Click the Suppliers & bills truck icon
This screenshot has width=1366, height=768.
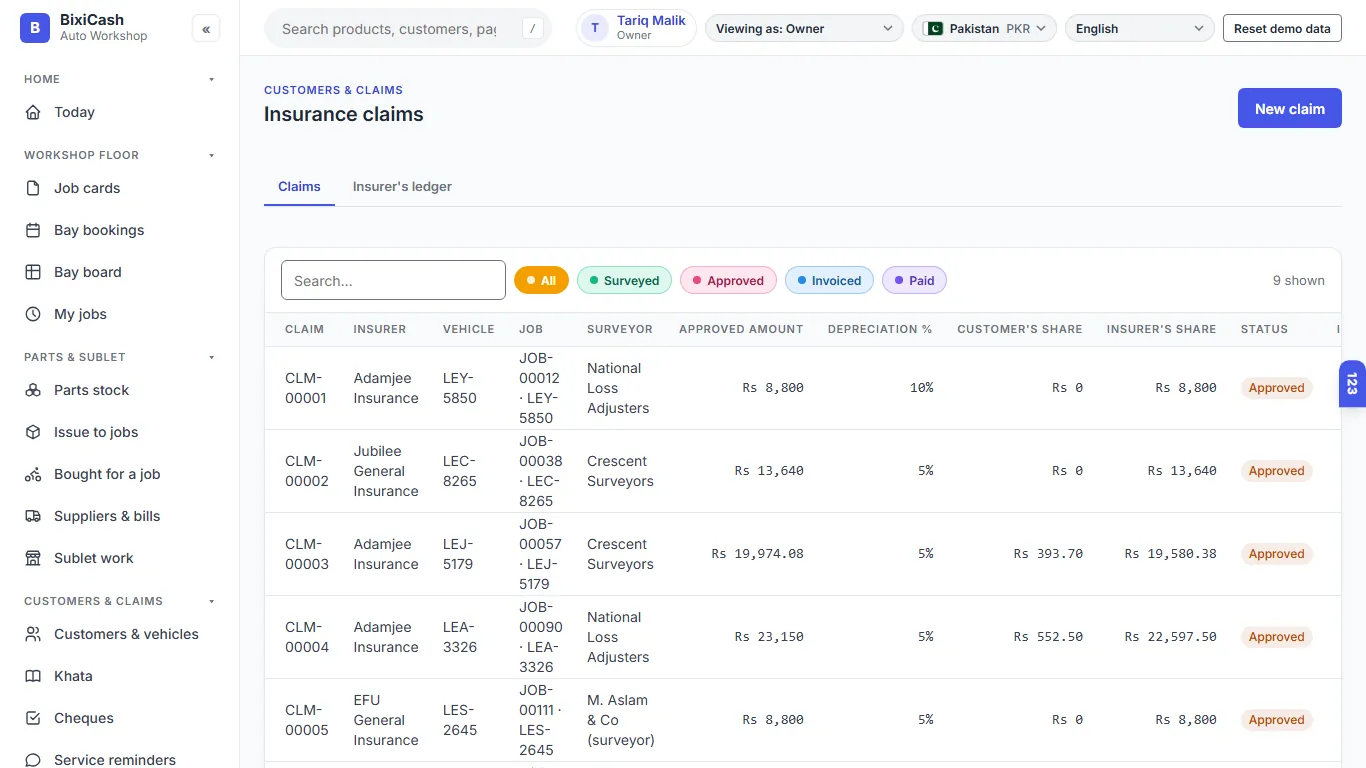33,516
